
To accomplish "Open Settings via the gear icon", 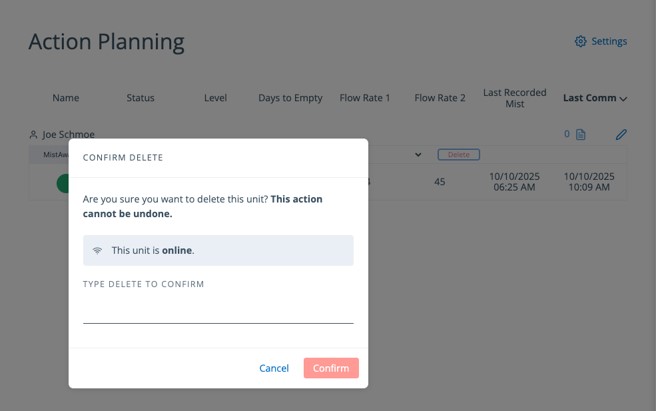I will coord(580,42).
